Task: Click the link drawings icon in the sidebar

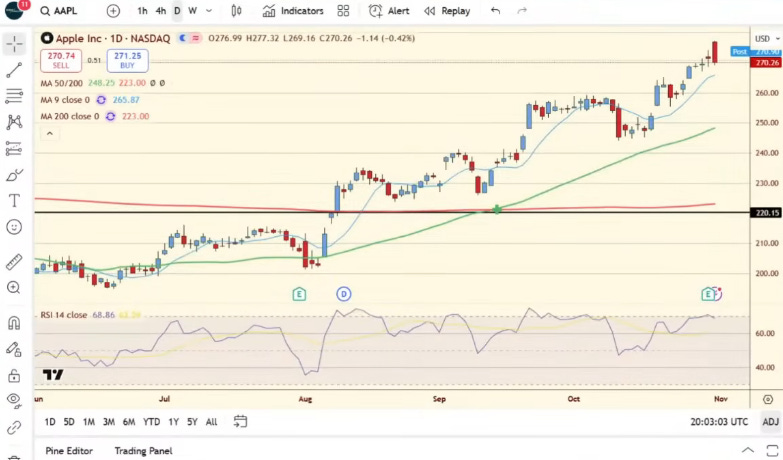Action: (x=14, y=428)
